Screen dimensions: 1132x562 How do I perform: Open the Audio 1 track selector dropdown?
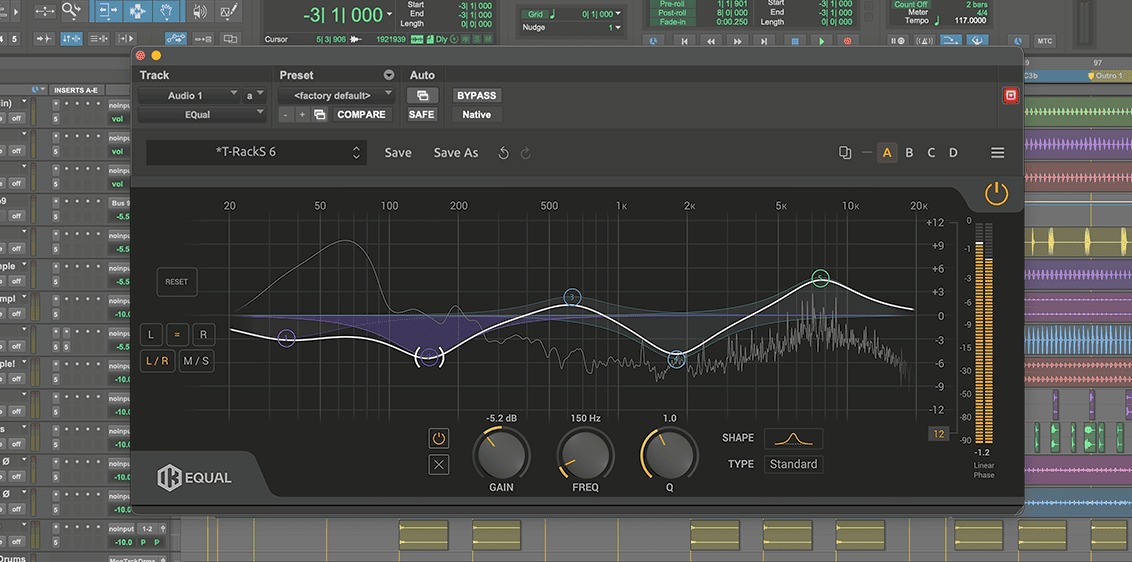pyautogui.click(x=189, y=95)
